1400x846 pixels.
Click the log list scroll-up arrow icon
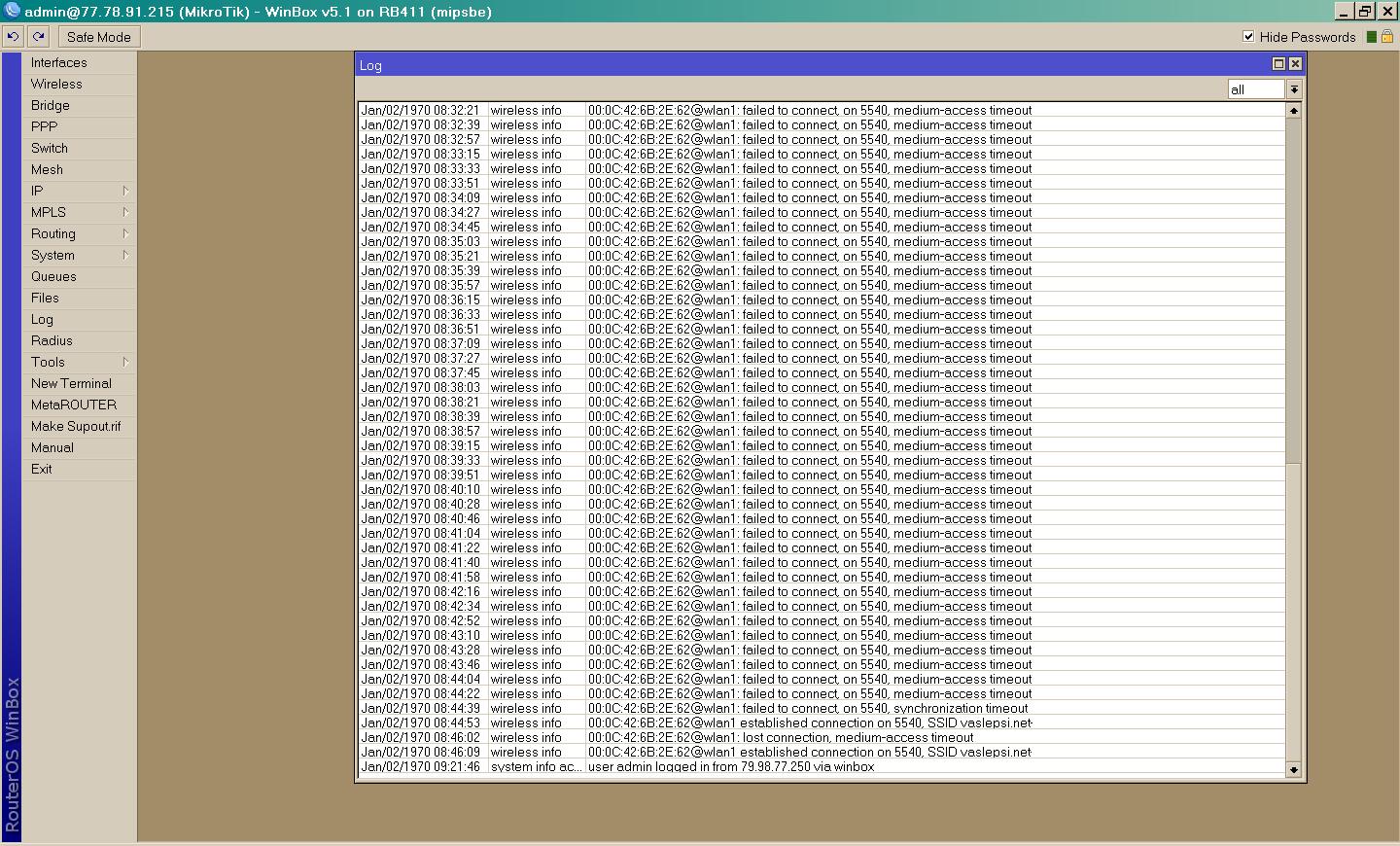coord(1293,111)
